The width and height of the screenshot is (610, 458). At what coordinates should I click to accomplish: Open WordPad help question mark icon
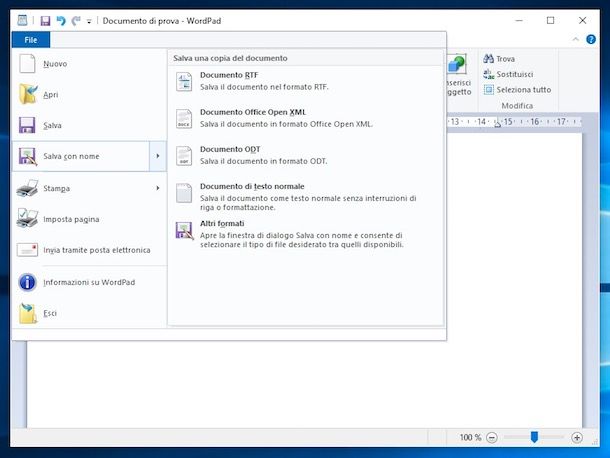(591, 39)
